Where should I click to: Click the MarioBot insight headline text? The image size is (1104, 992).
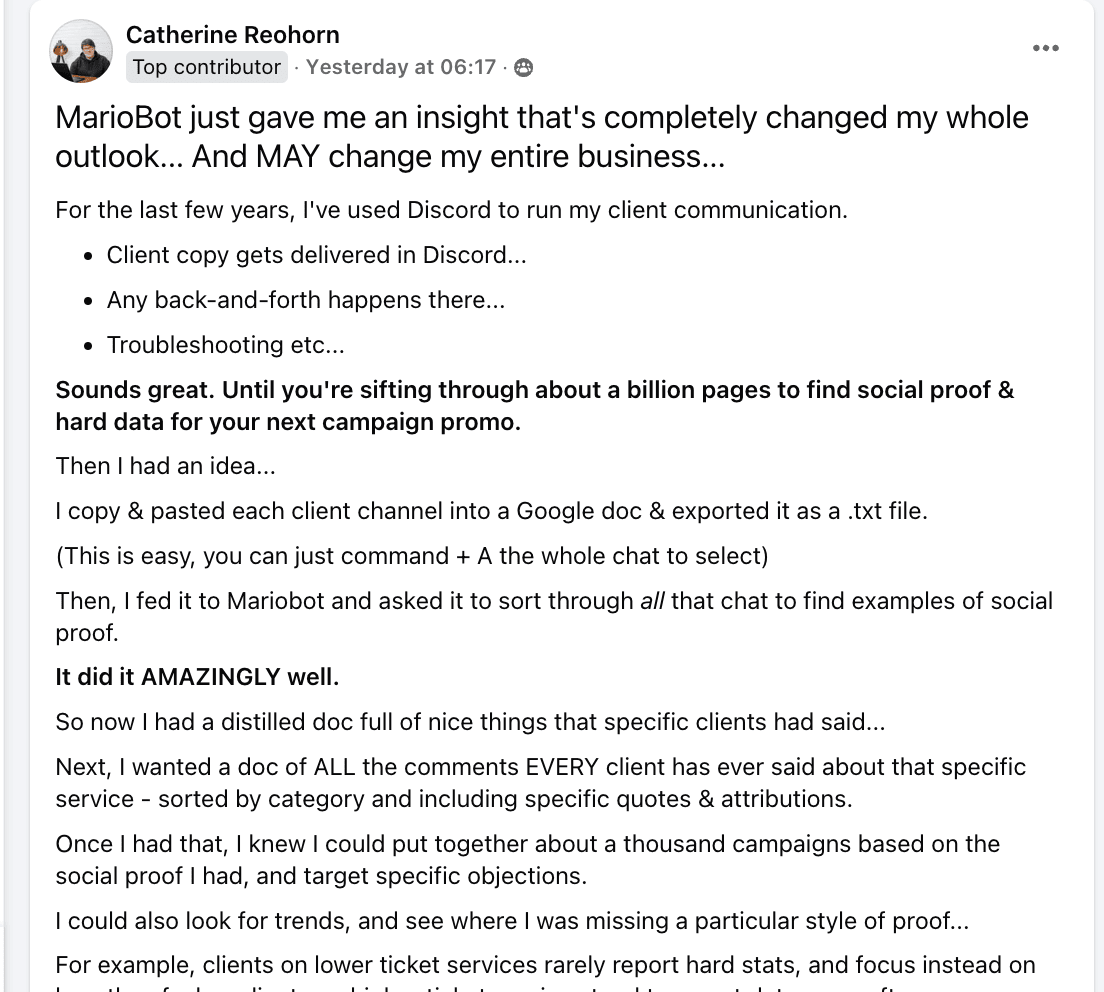(x=541, y=137)
